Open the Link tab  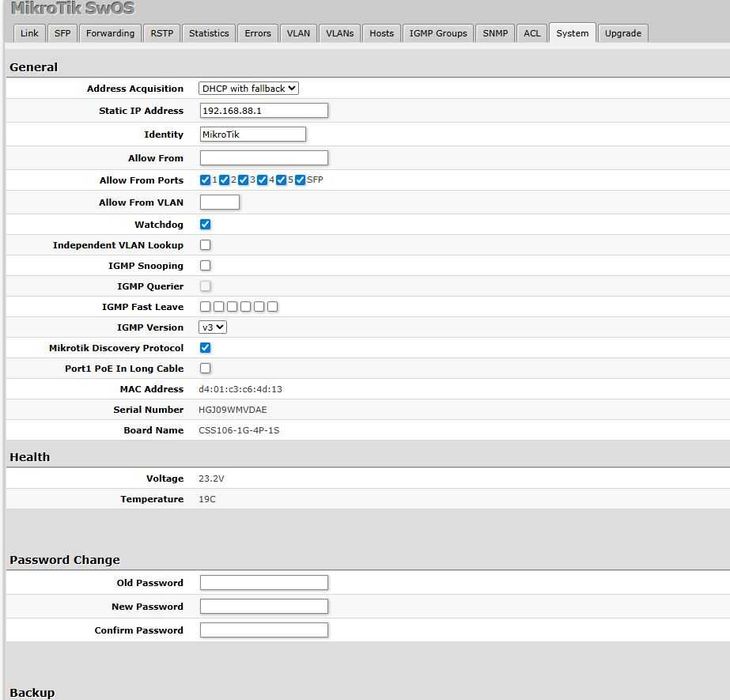pos(29,34)
